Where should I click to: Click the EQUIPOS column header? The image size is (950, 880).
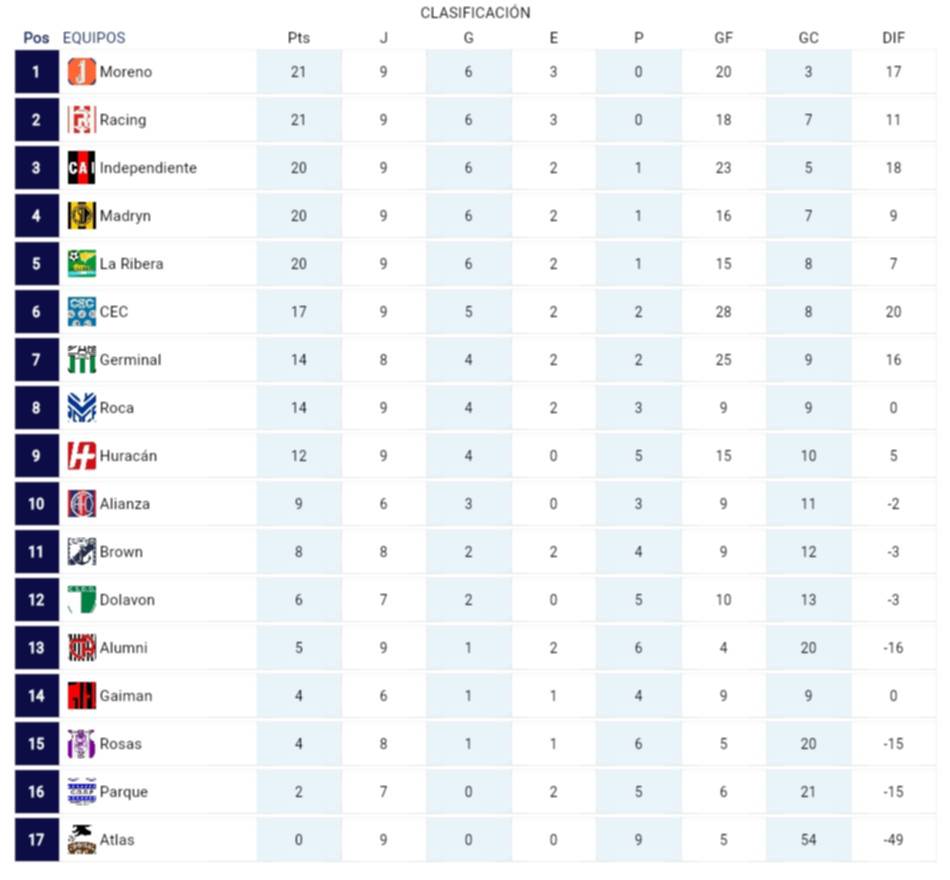tap(94, 38)
